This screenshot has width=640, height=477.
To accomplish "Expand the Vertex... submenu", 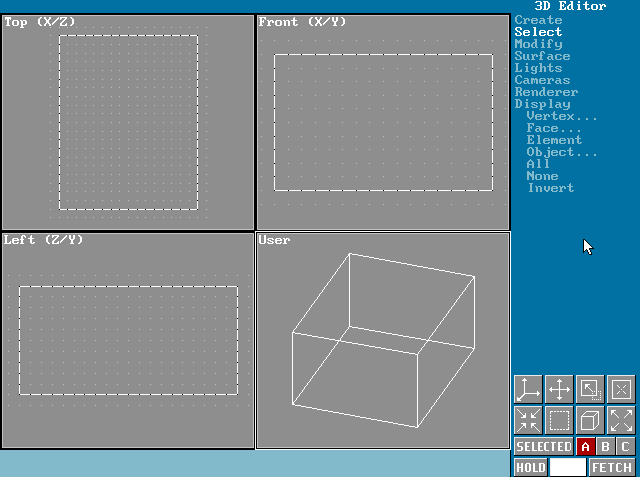I will click(562, 116).
